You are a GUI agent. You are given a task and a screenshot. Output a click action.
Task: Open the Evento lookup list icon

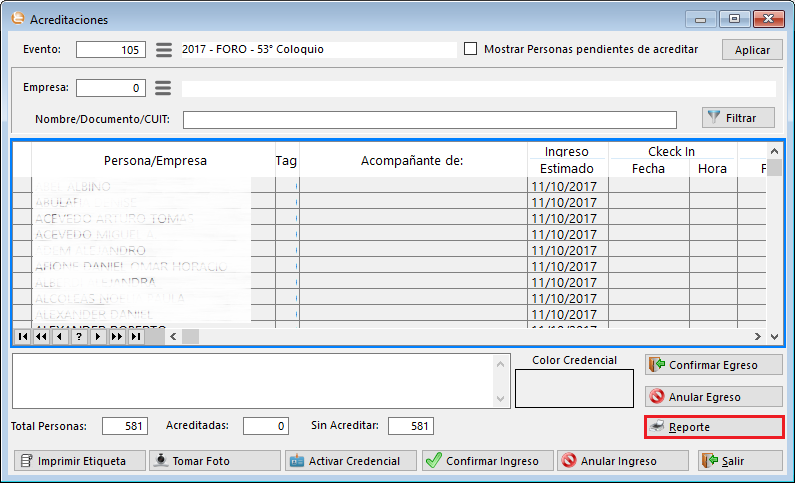(164, 50)
